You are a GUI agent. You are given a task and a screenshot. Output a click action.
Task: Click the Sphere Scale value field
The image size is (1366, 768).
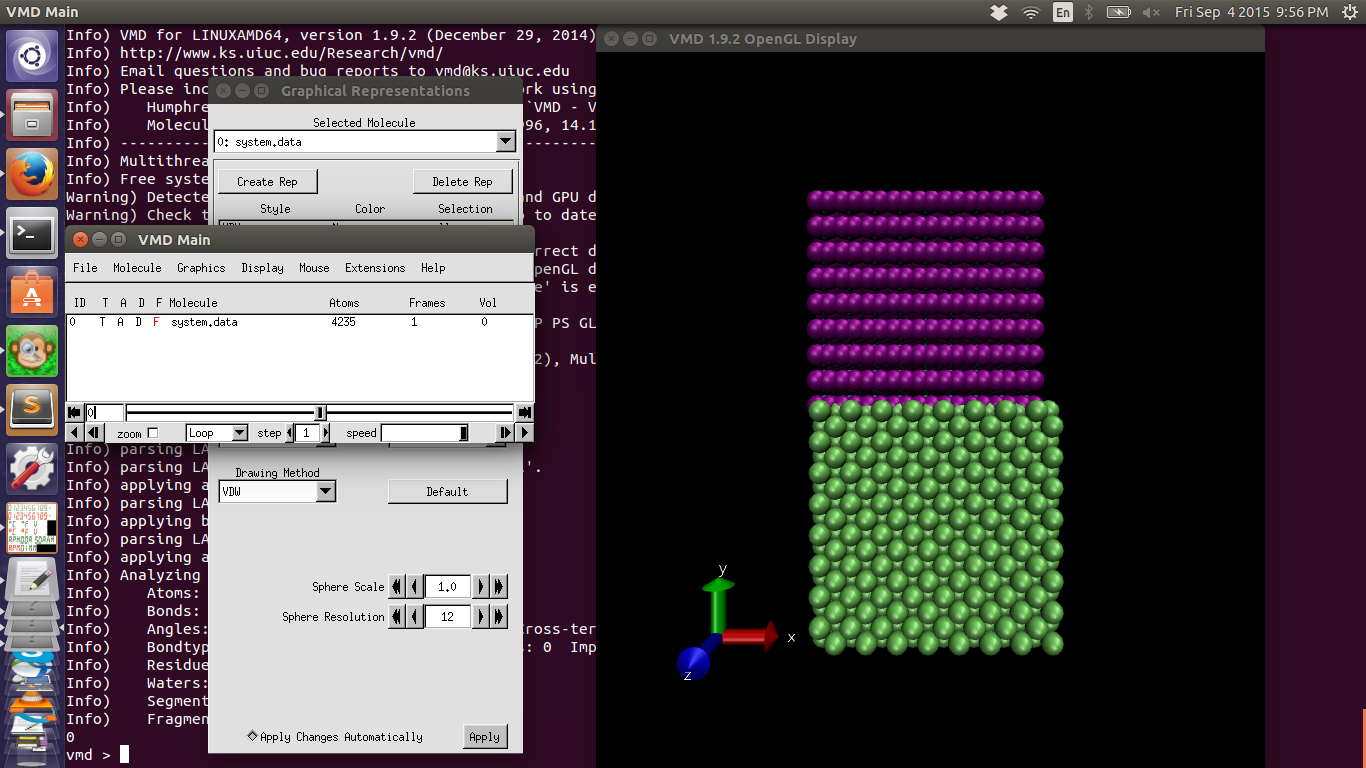[x=447, y=587]
